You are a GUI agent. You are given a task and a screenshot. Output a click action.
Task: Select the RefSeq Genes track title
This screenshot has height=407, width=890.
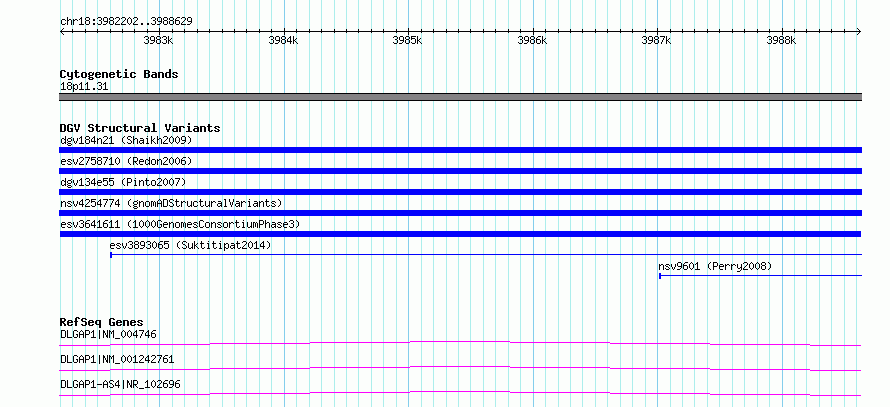pyautogui.click(x=101, y=323)
